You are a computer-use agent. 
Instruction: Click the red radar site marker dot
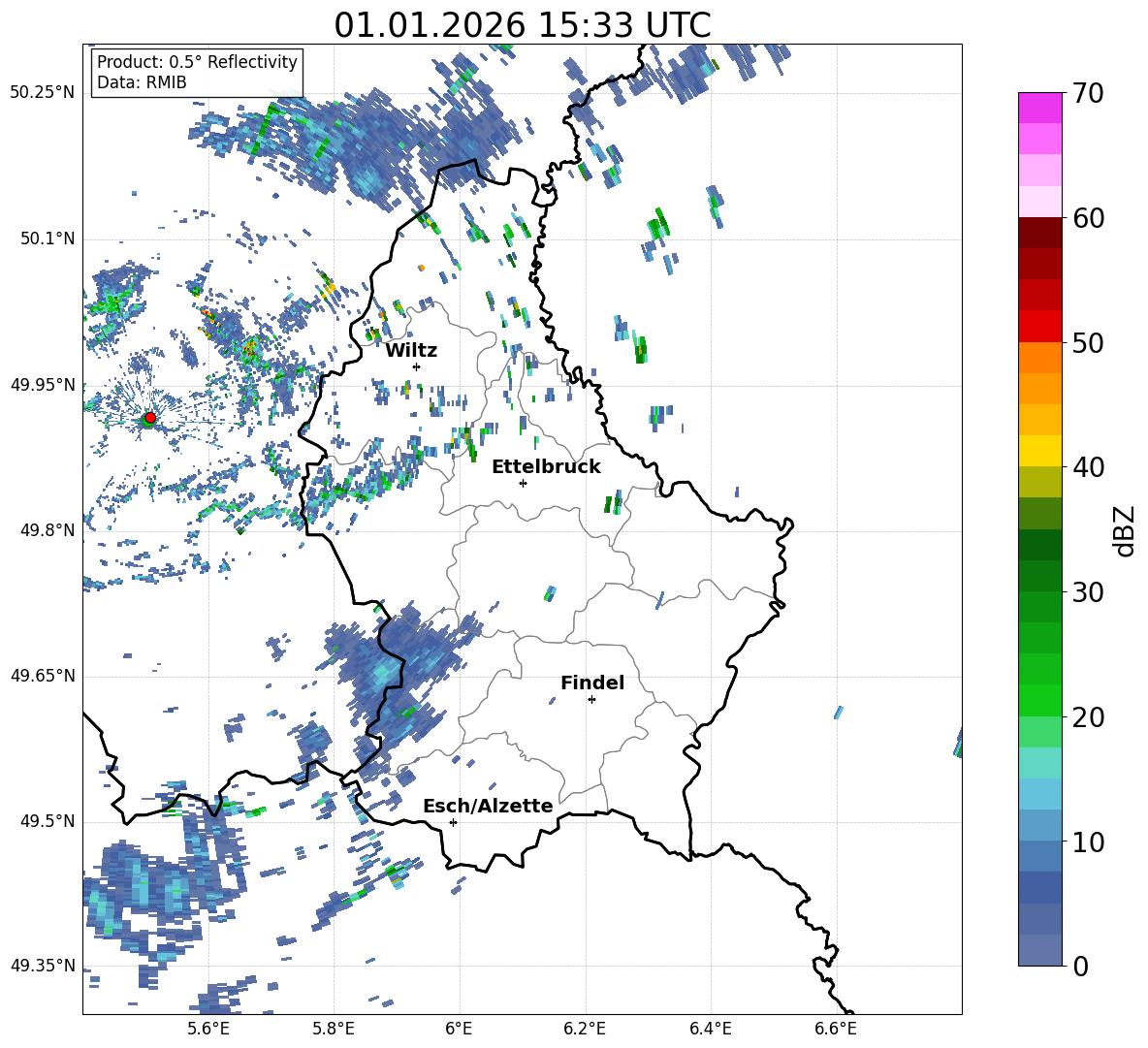(x=150, y=418)
